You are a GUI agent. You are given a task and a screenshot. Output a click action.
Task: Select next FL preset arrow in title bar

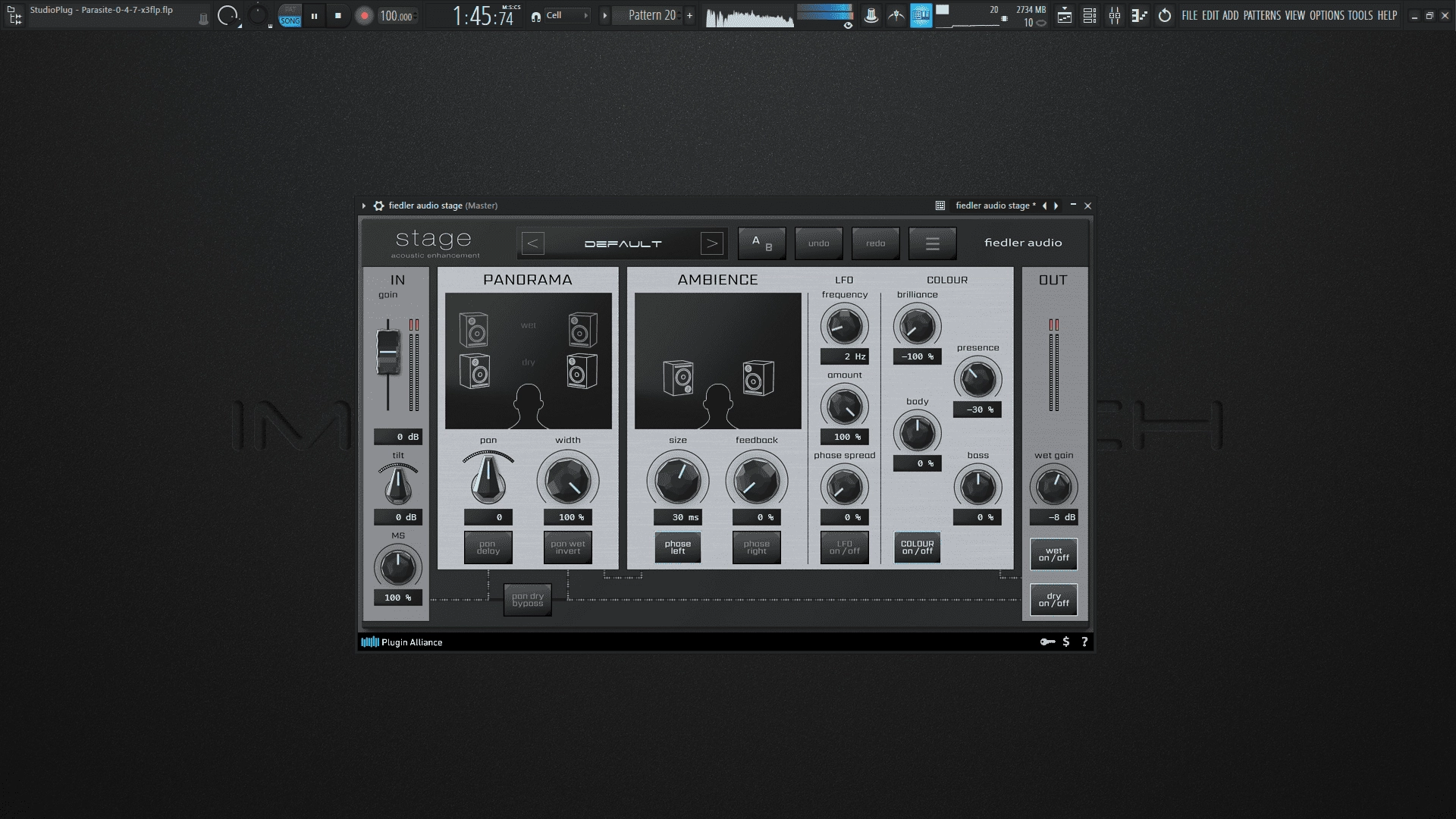1056,206
